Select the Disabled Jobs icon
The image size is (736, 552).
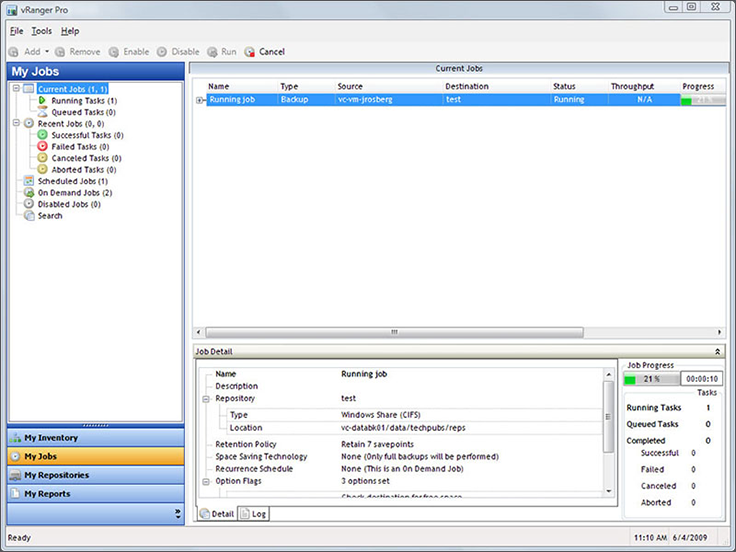pyautogui.click(x=29, y=204)
